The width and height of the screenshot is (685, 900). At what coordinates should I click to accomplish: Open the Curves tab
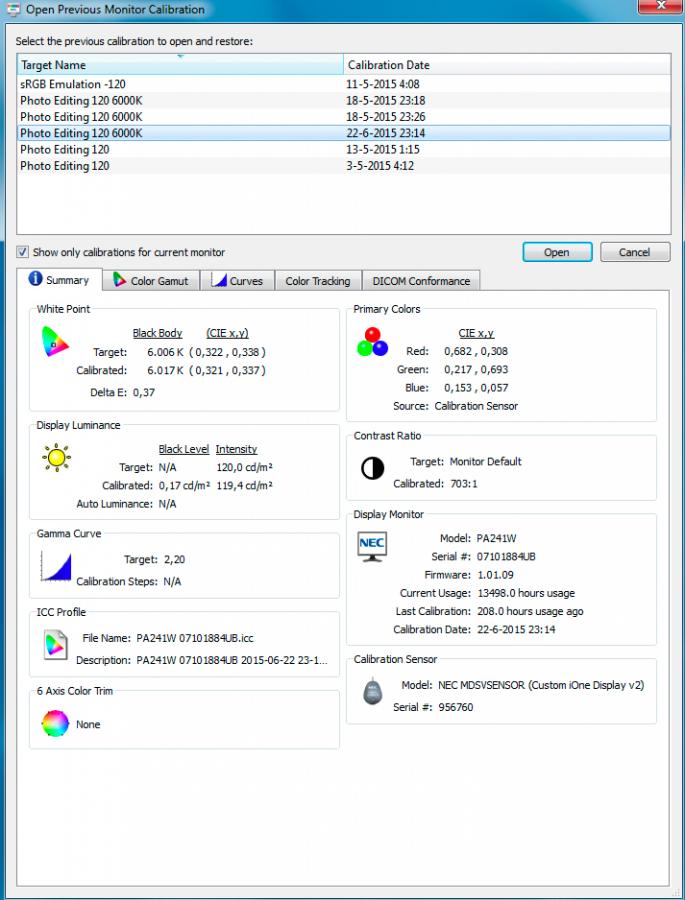pyautogui.click(x=237, y=281)
